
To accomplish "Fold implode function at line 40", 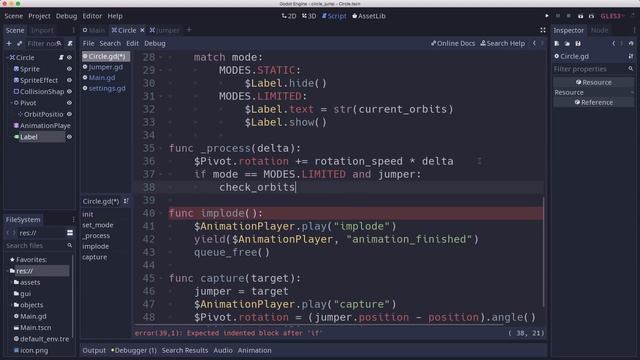I will [x=161, y=213].
